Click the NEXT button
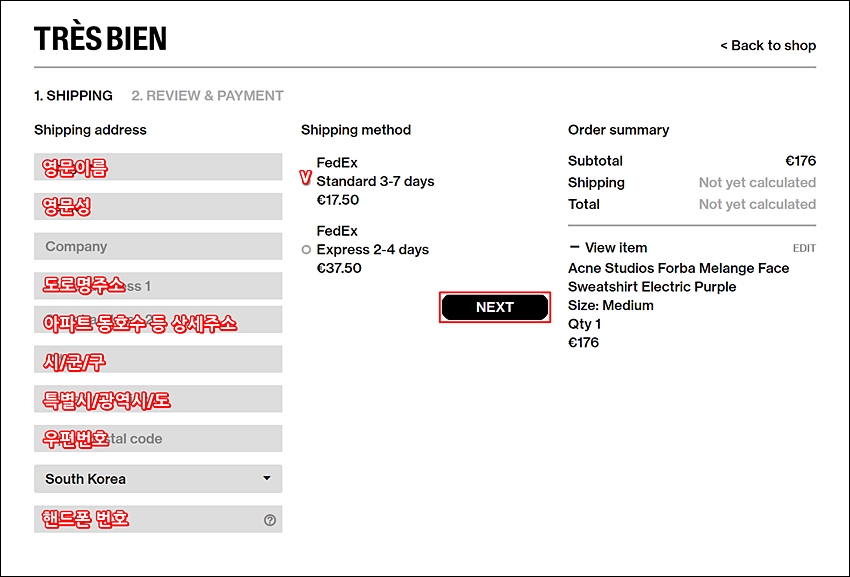This screenshot has height=577, width=850. tap(494, 307)
